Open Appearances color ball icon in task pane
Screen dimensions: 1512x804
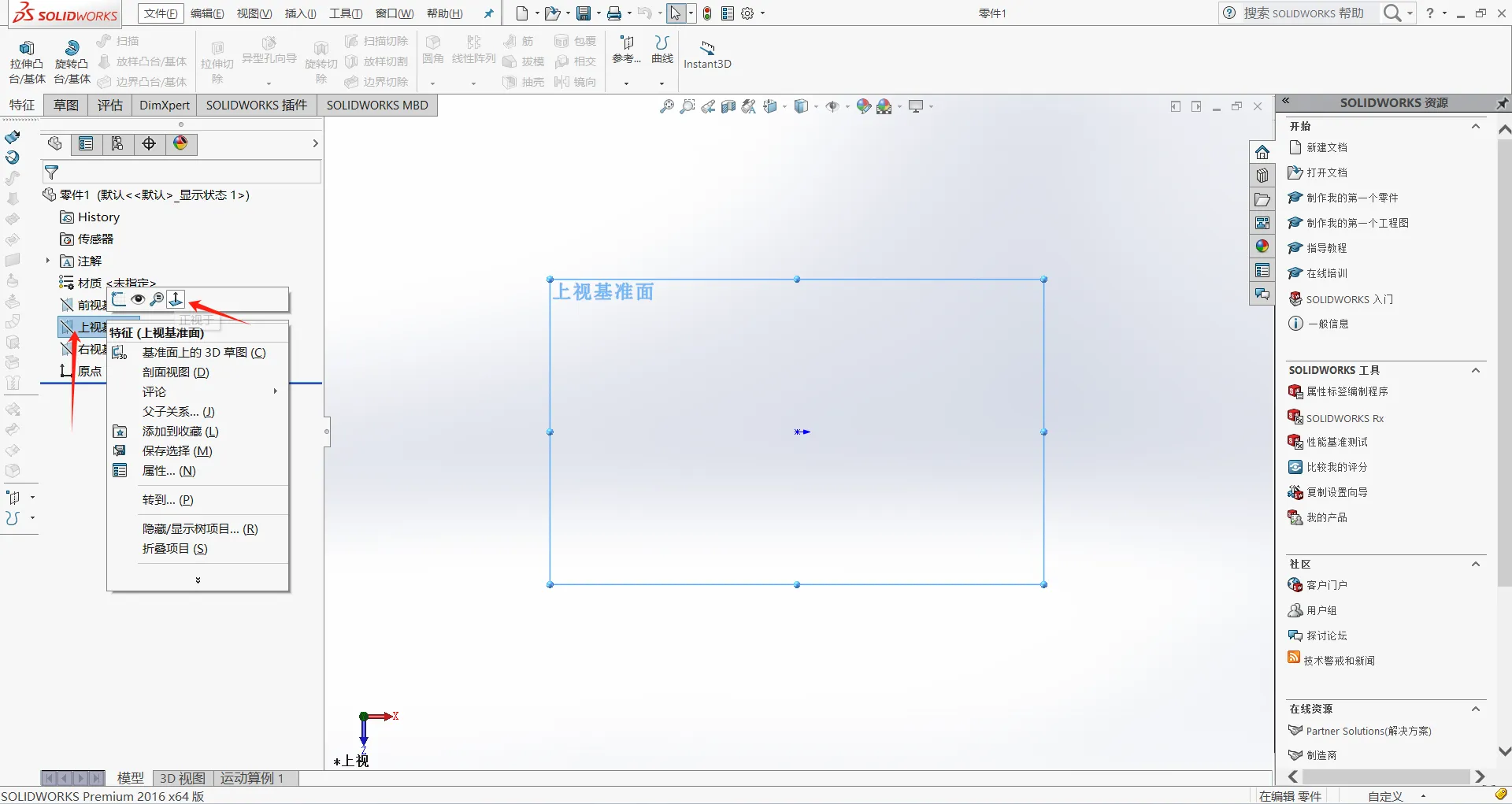pos(1262,246)
